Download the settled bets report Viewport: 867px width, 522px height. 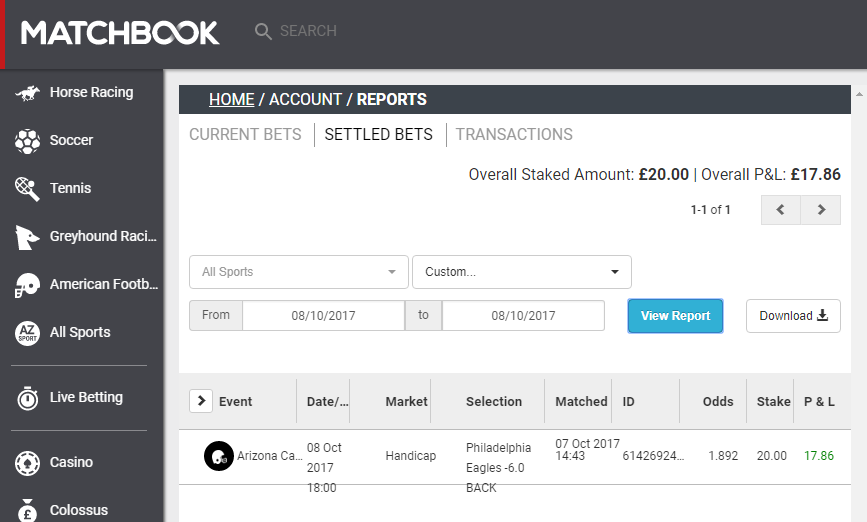click(x=793, y=316)
